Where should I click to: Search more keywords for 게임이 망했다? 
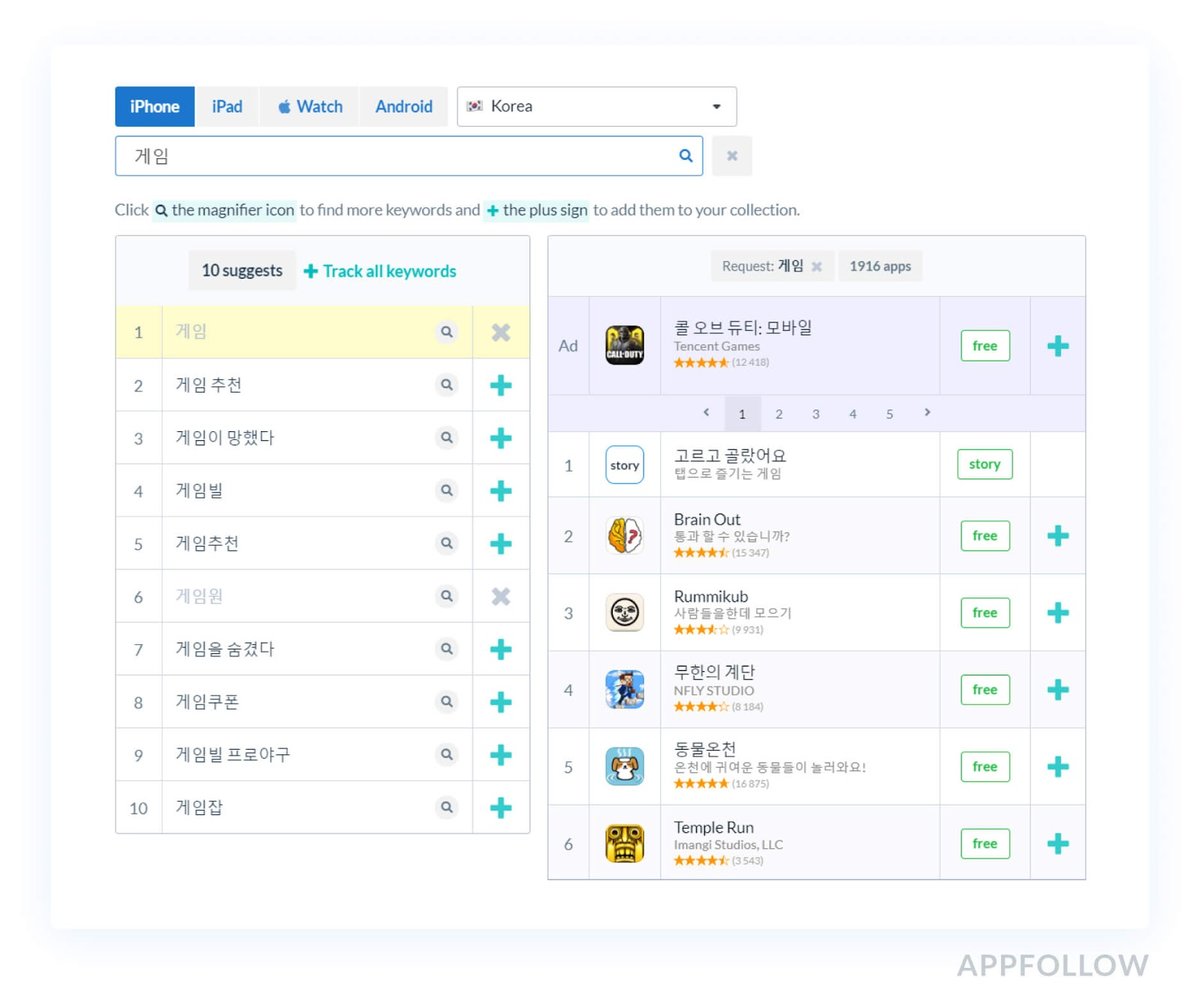pyautogui.click(x=447, y=438)
